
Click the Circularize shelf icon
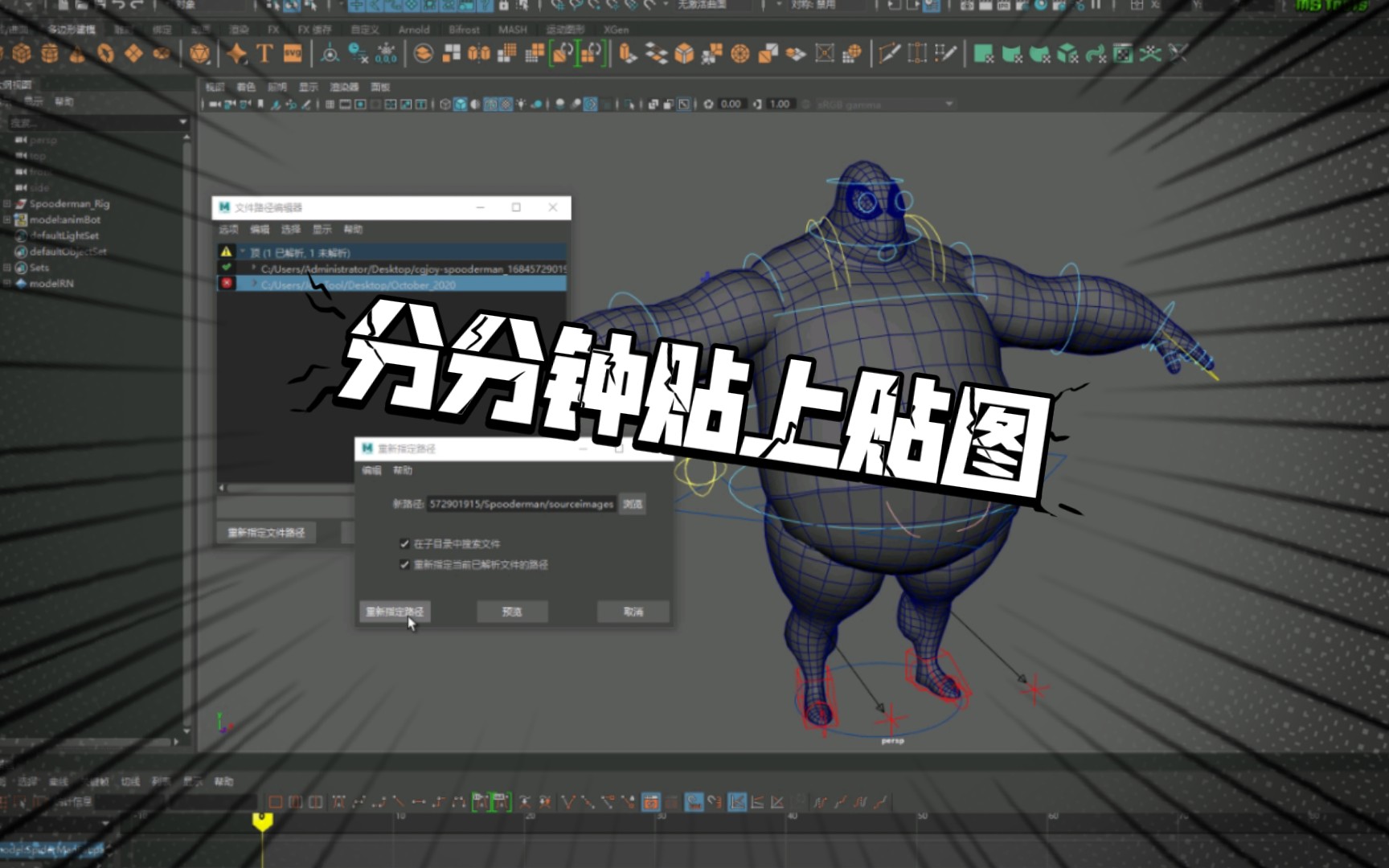(x=740, y=54)
